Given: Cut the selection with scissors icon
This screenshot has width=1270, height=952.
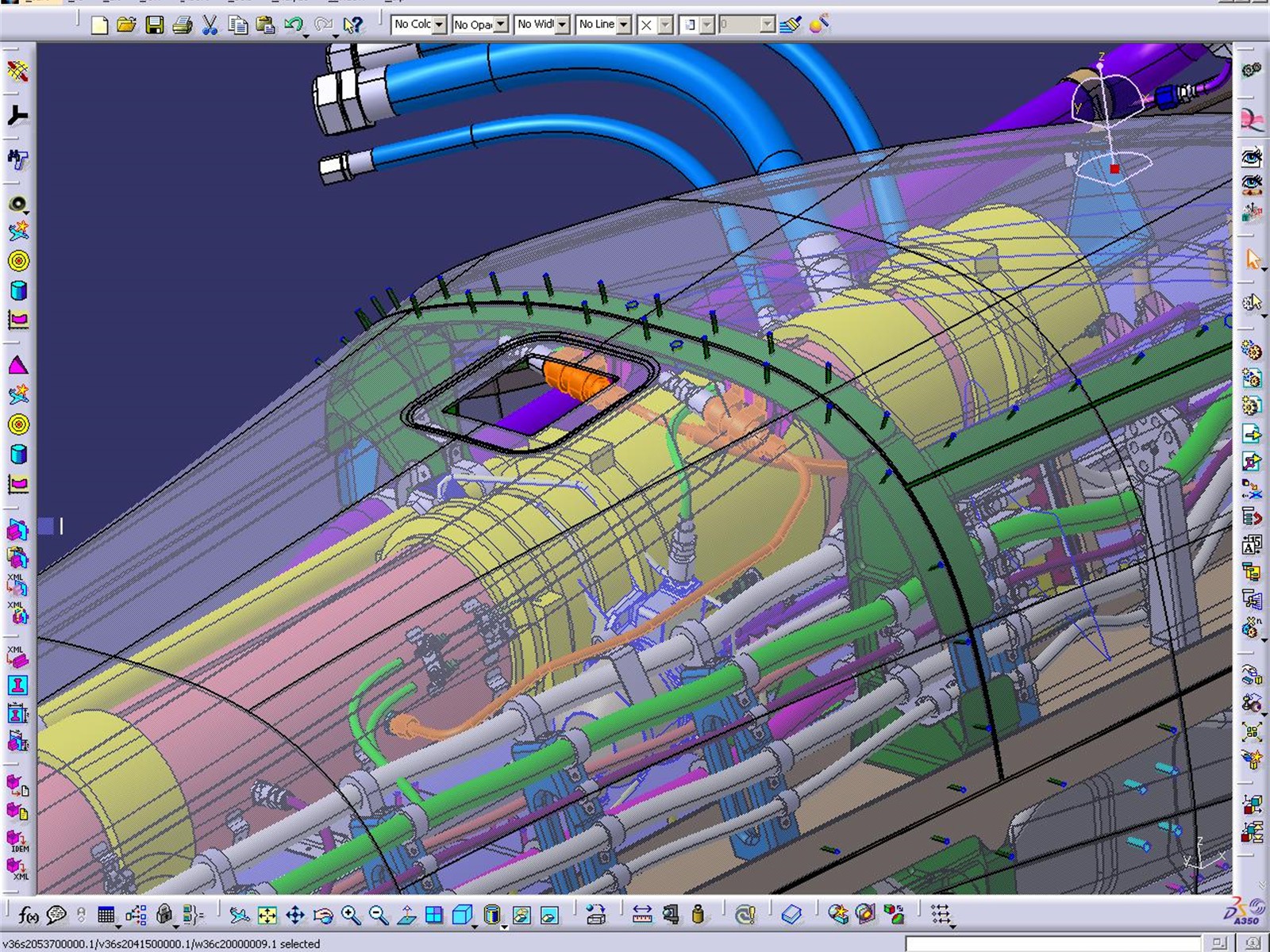Looking at the screenshot, I should [210, 25].
